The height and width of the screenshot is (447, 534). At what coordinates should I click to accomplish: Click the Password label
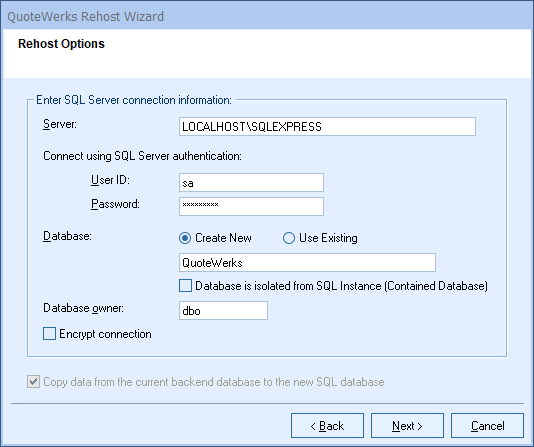coord(115,204)
